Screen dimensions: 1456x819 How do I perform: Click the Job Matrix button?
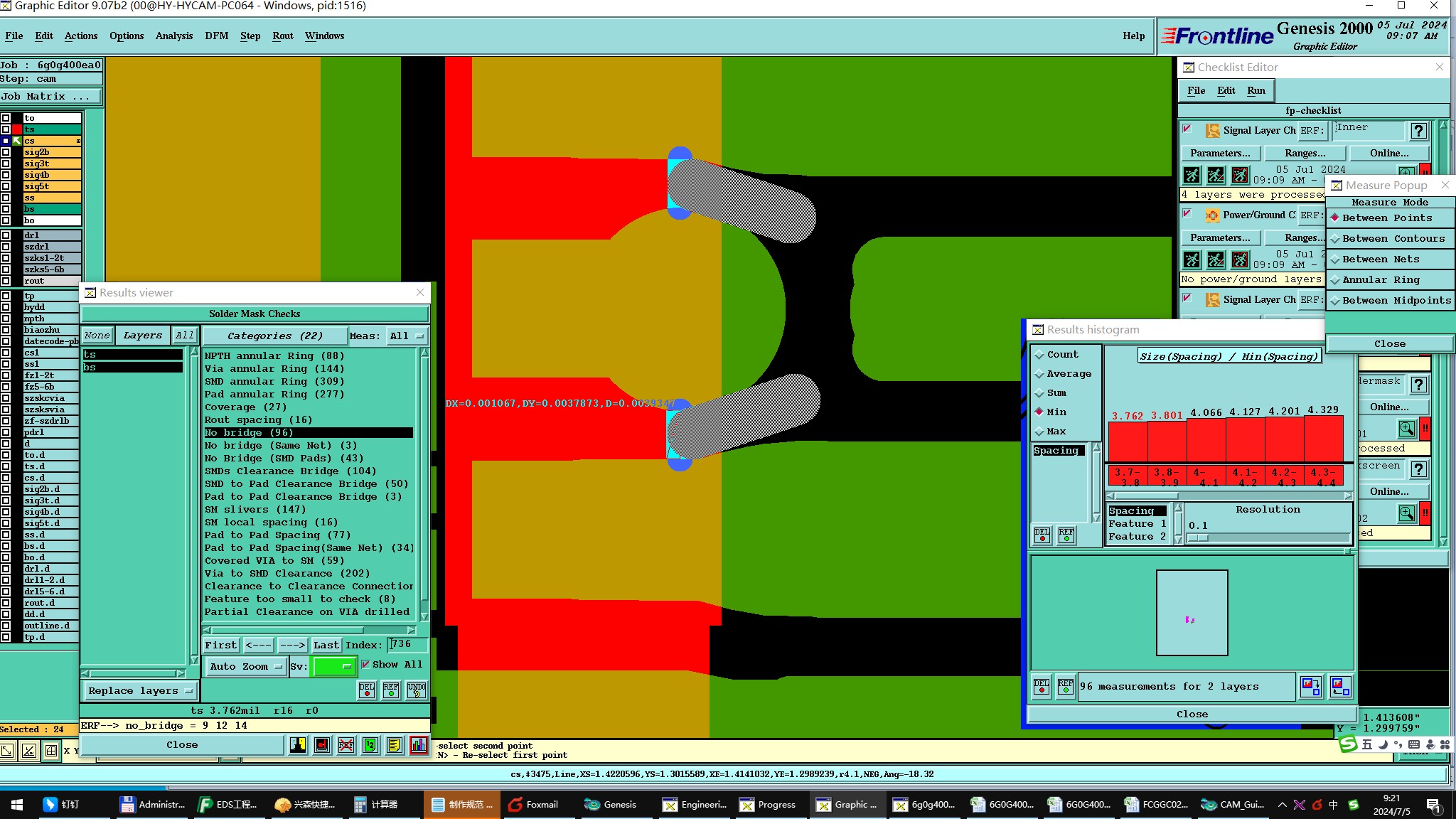50,97
